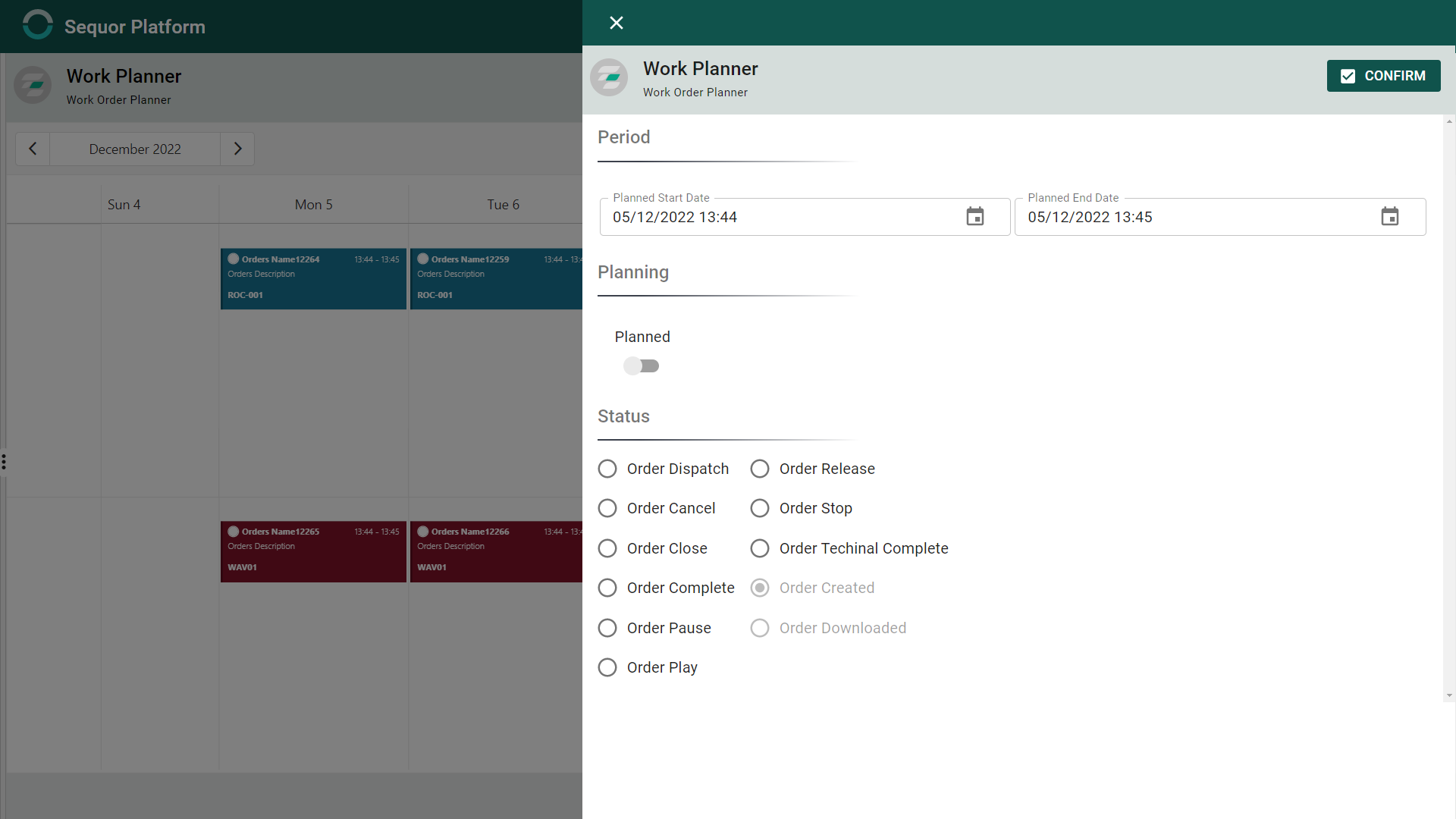Open calendar picker for Planned Start Date
Image resolution: width=1456 pixels, height=819 pixels.
pos(975,217)
